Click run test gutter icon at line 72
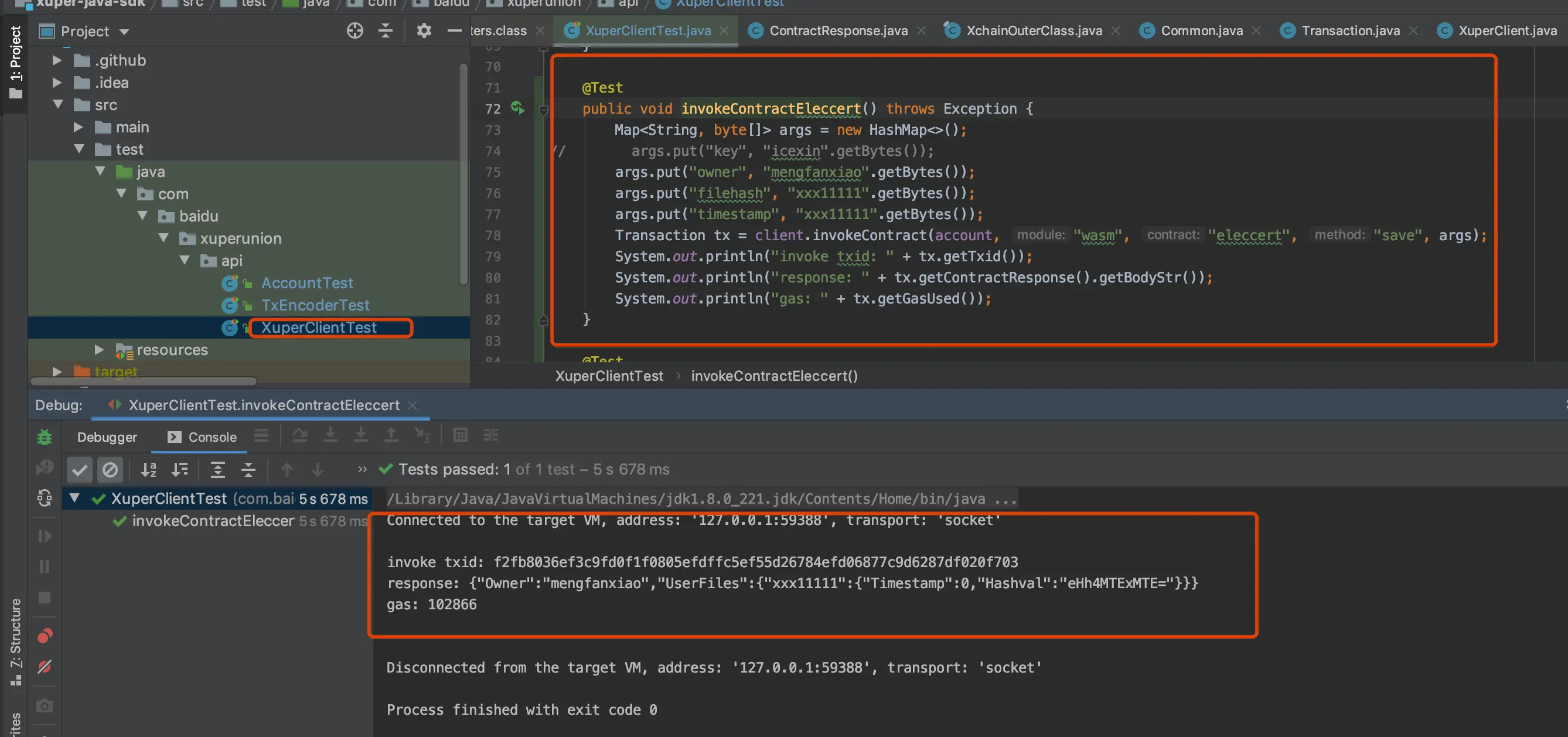This screenshot has height=737, width=1568. coord(517,108)
